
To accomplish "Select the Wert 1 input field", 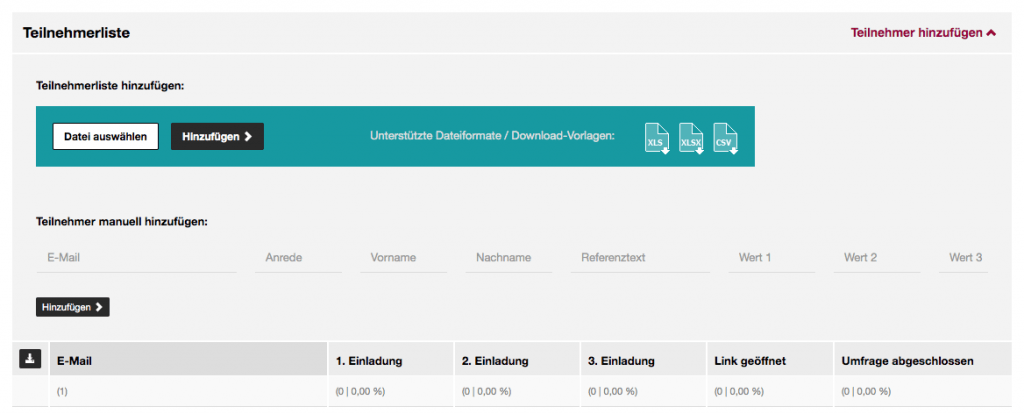I will tap(772, 258).
